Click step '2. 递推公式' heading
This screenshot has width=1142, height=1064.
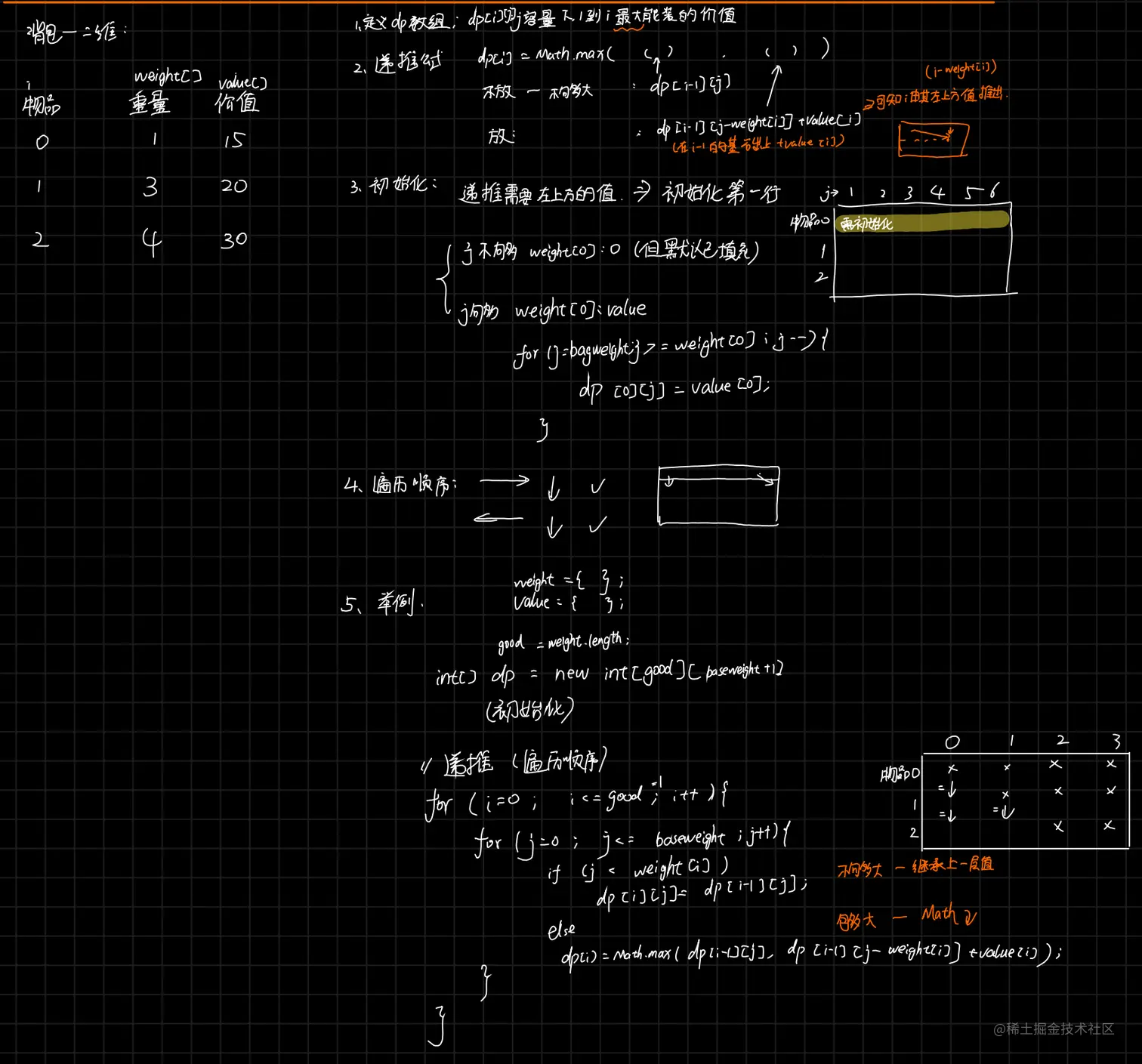pyautogui.click(x=397, y=63)
